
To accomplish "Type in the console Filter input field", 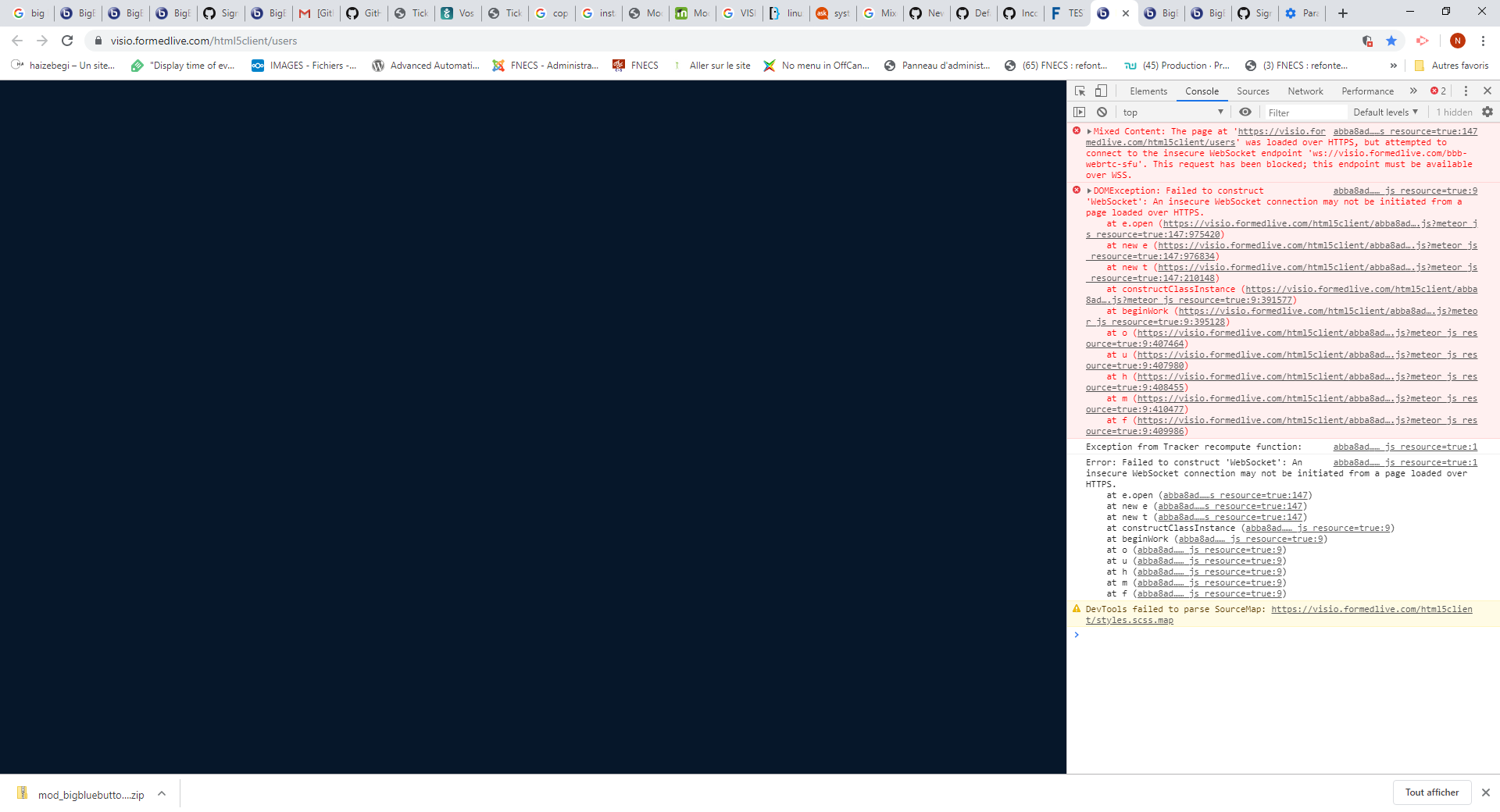I will [1305, 112].
